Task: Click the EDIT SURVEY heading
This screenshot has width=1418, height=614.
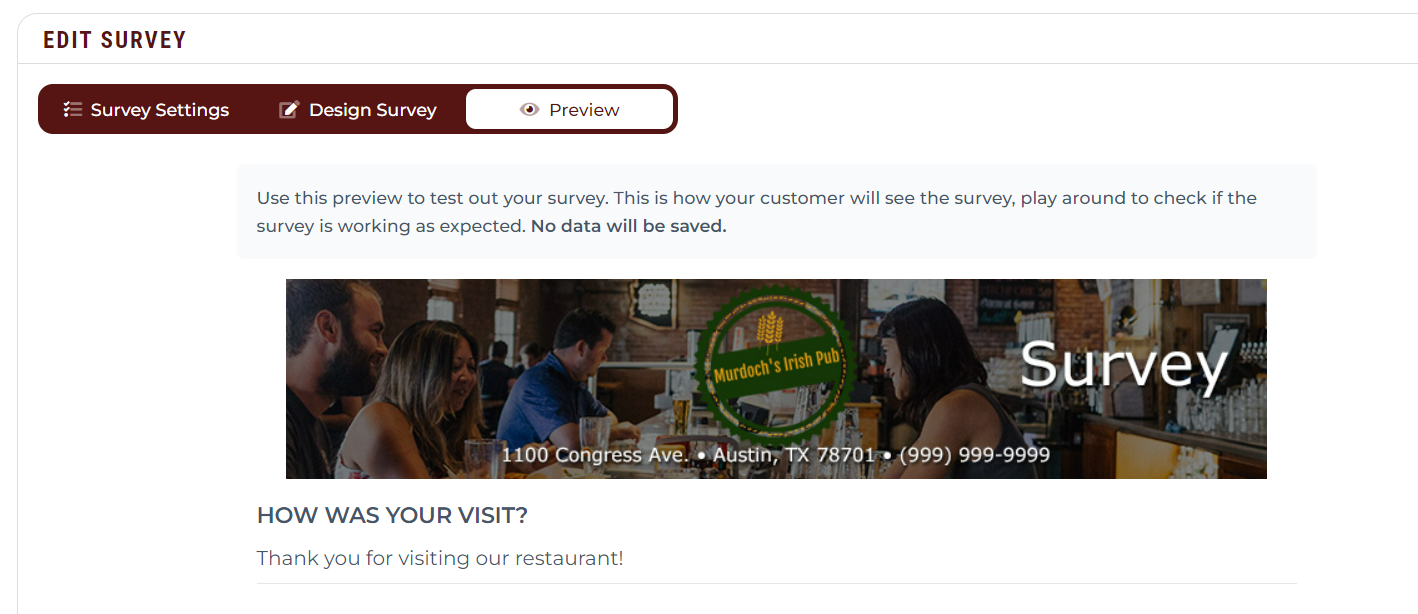Action: 115,40
